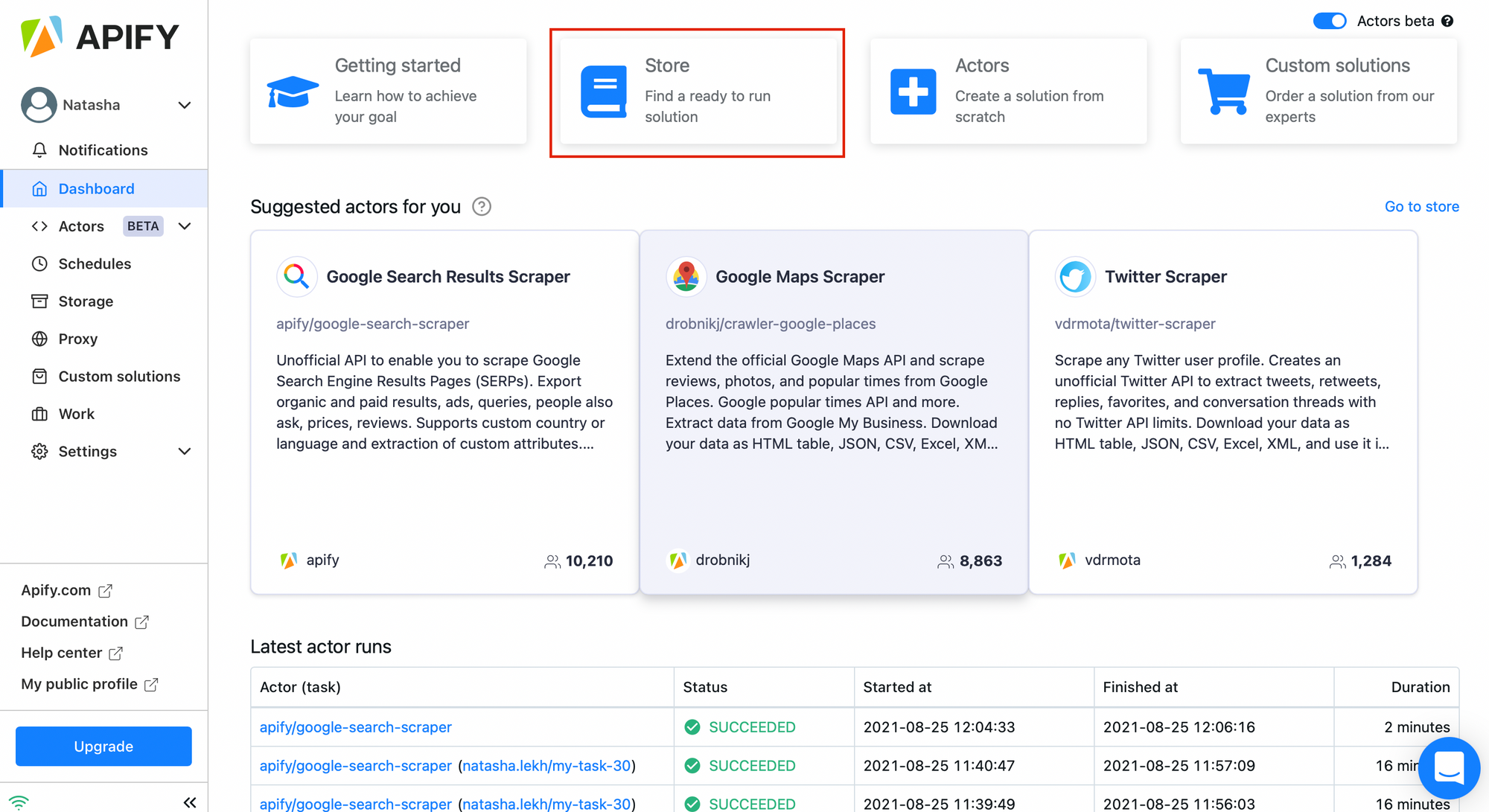Click the blue Upgrade button
Screen dimensions: 1489x812
103,746
